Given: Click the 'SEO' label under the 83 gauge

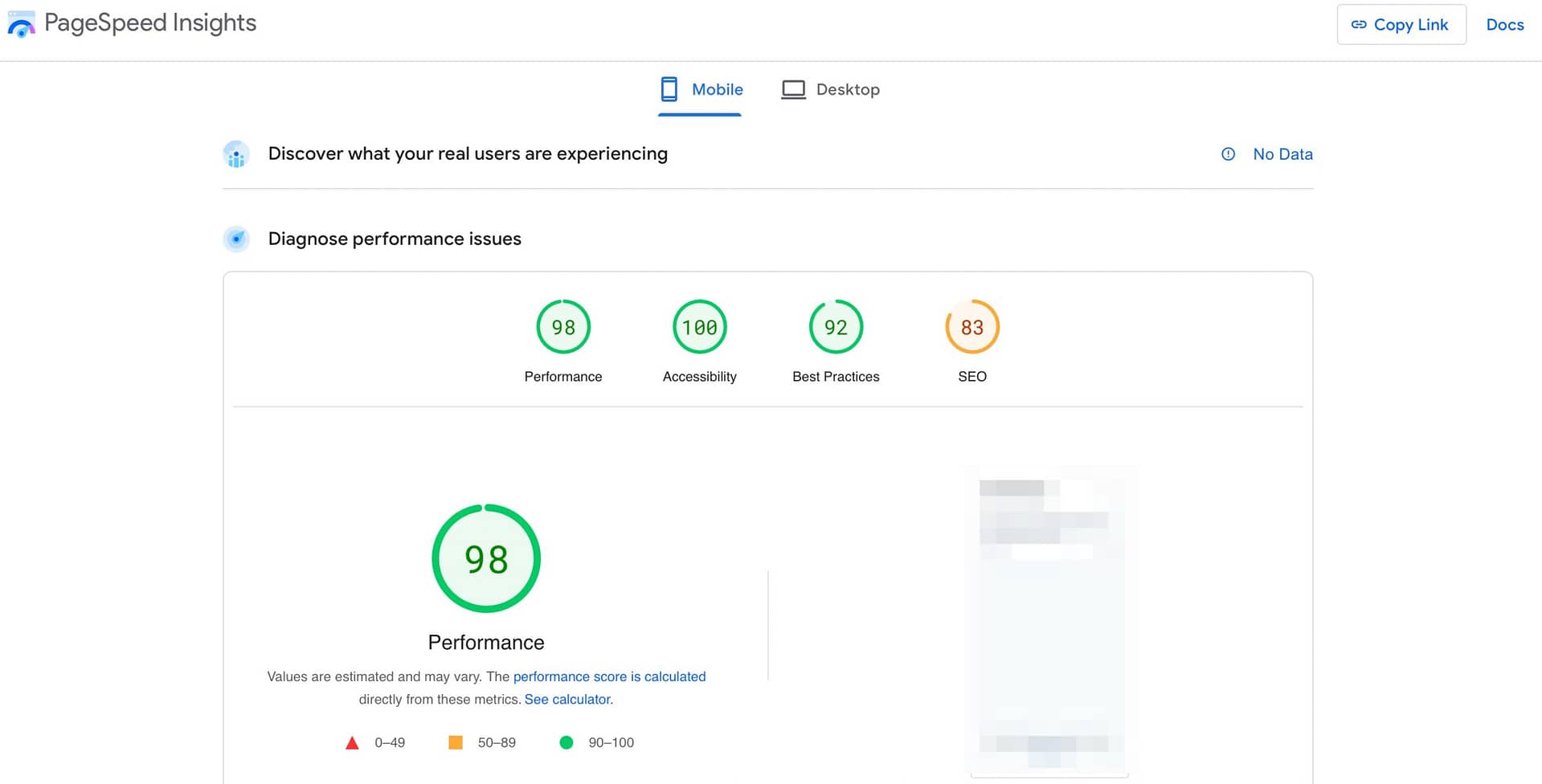Looking at the screenshot, I should click(972, 377).
